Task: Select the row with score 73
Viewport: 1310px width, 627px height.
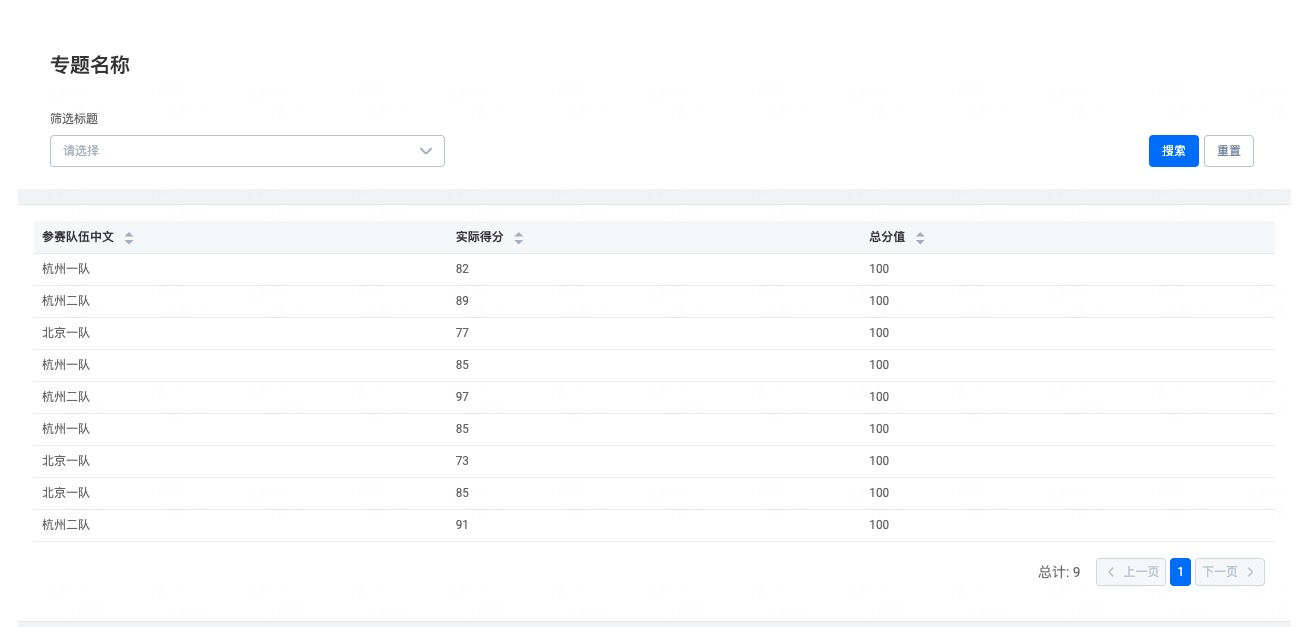Action: pyautogui.click(x=462, y=462)
